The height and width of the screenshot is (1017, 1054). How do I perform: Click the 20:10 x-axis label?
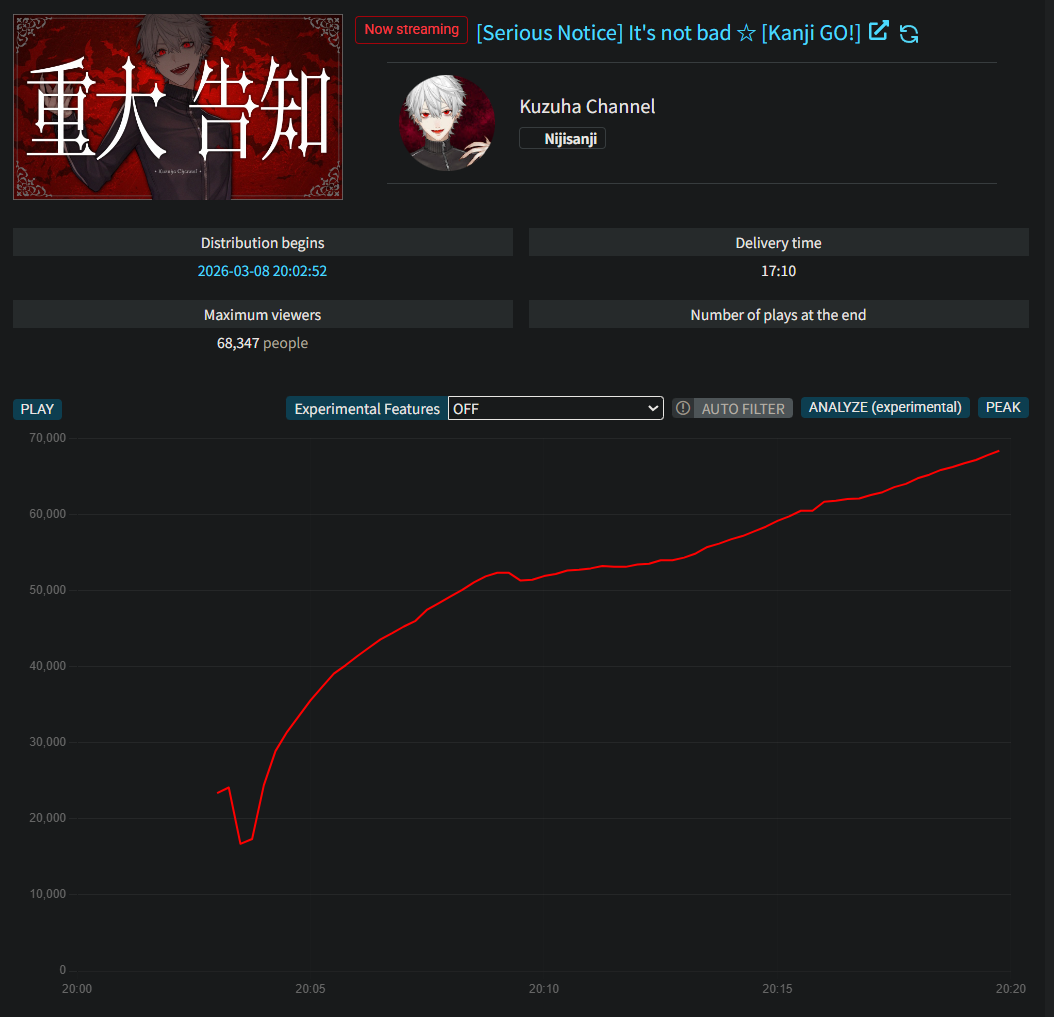(543, 989)
